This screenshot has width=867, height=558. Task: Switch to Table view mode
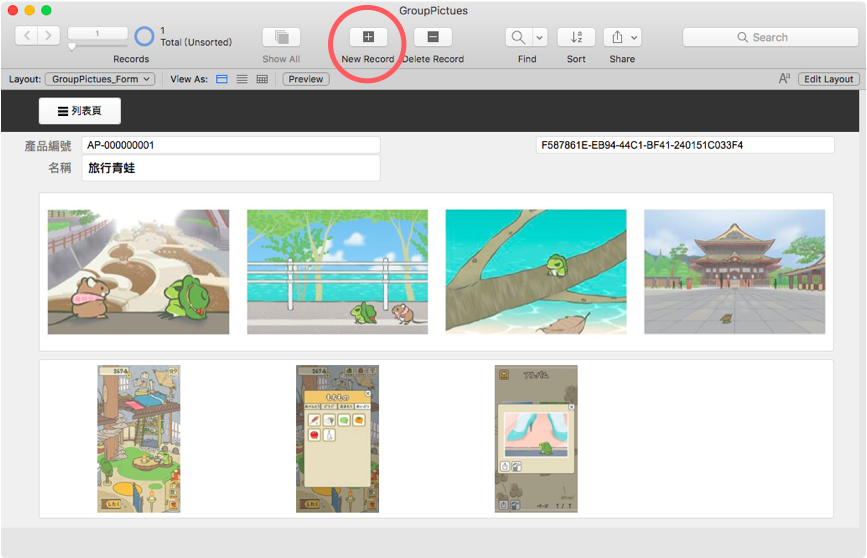[262, 79]
